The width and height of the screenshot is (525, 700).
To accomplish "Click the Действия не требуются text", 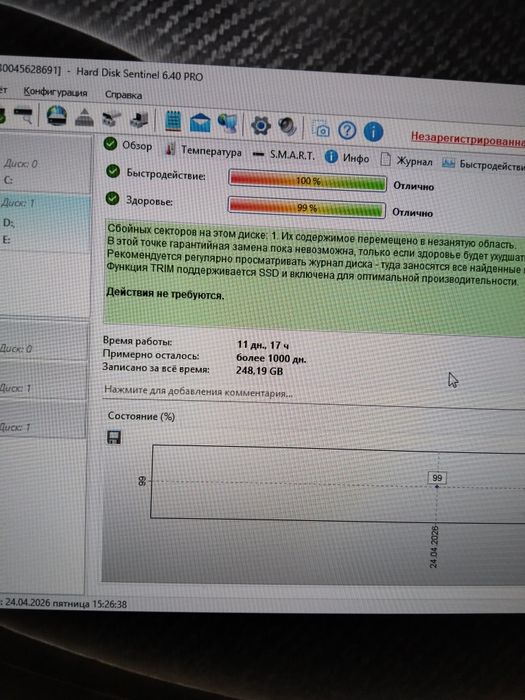I will coord(165,294).
